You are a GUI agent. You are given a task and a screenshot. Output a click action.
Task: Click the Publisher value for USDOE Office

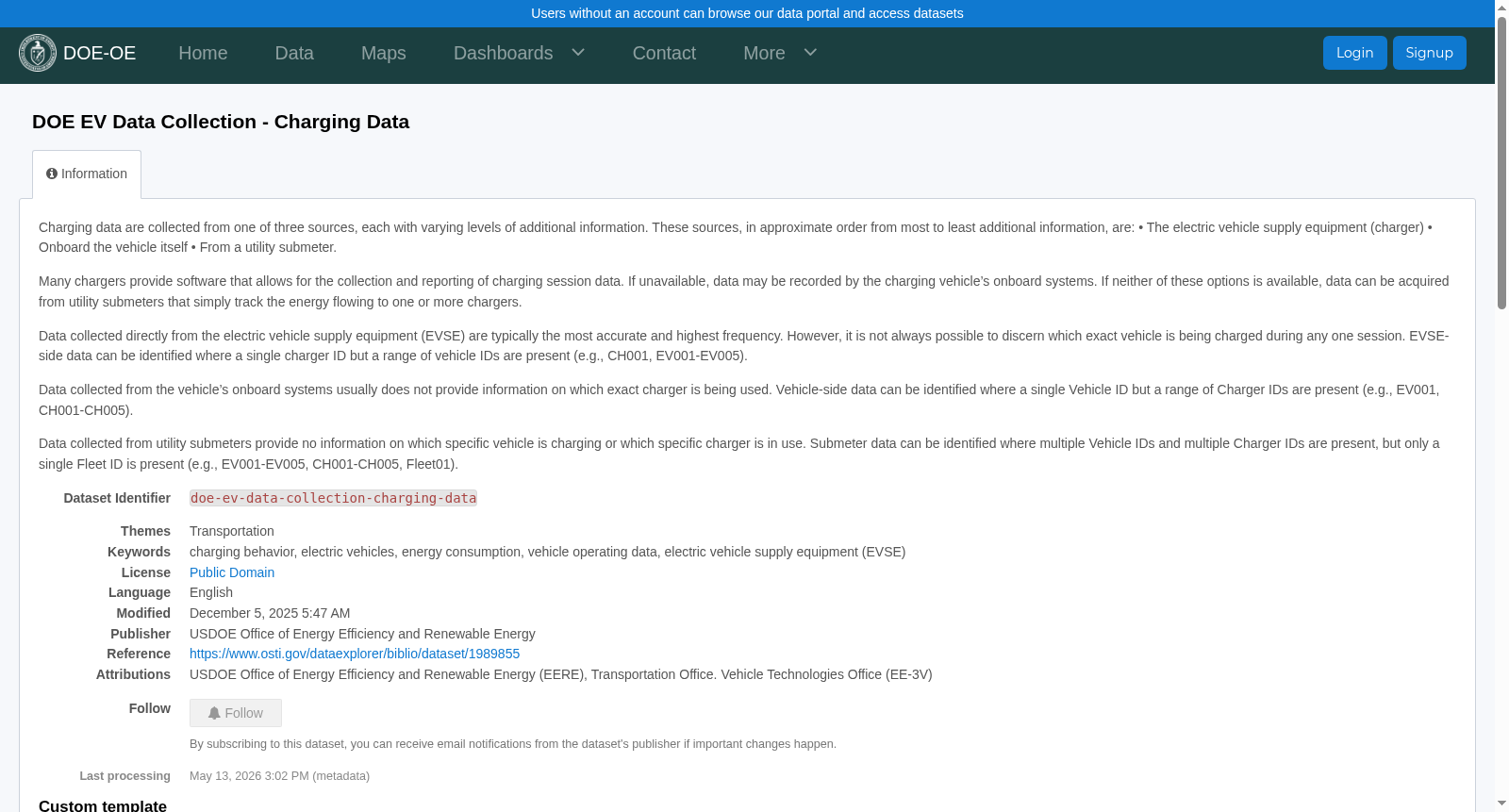click(362, 634)
